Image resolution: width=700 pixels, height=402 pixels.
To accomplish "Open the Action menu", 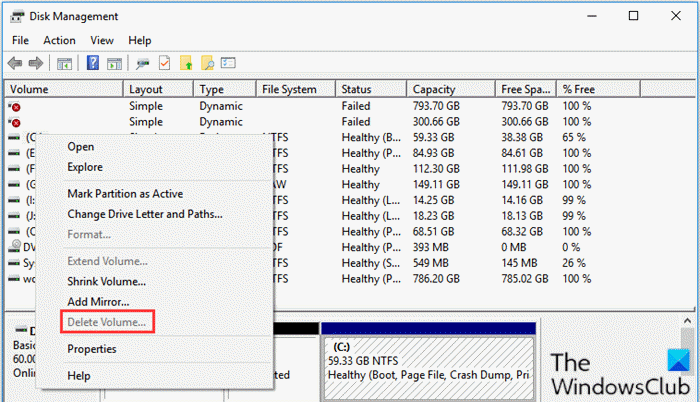I will pyautogui.click(x=59, y=41).
